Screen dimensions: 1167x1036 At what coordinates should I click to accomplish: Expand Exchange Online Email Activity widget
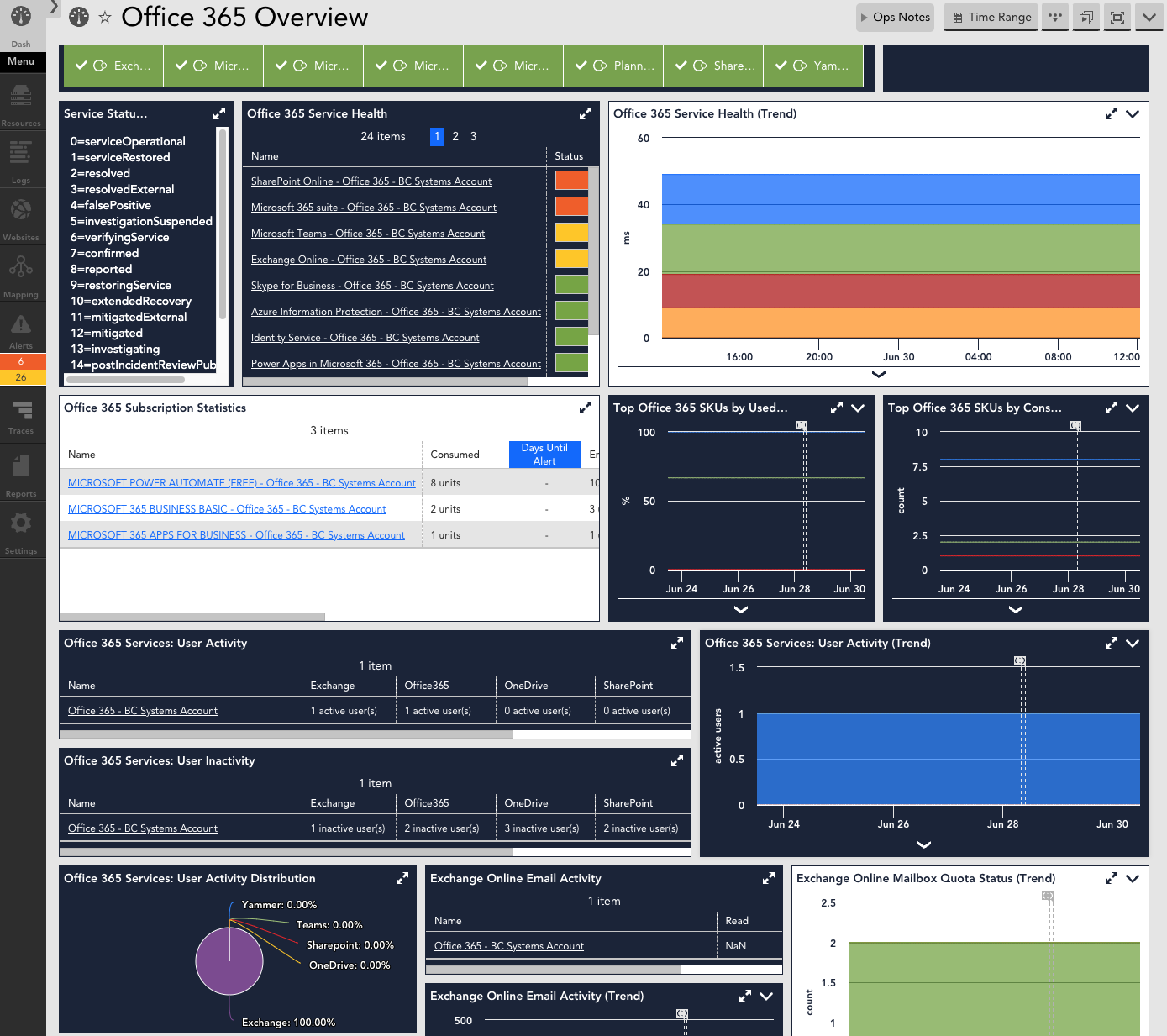(768, 878)
